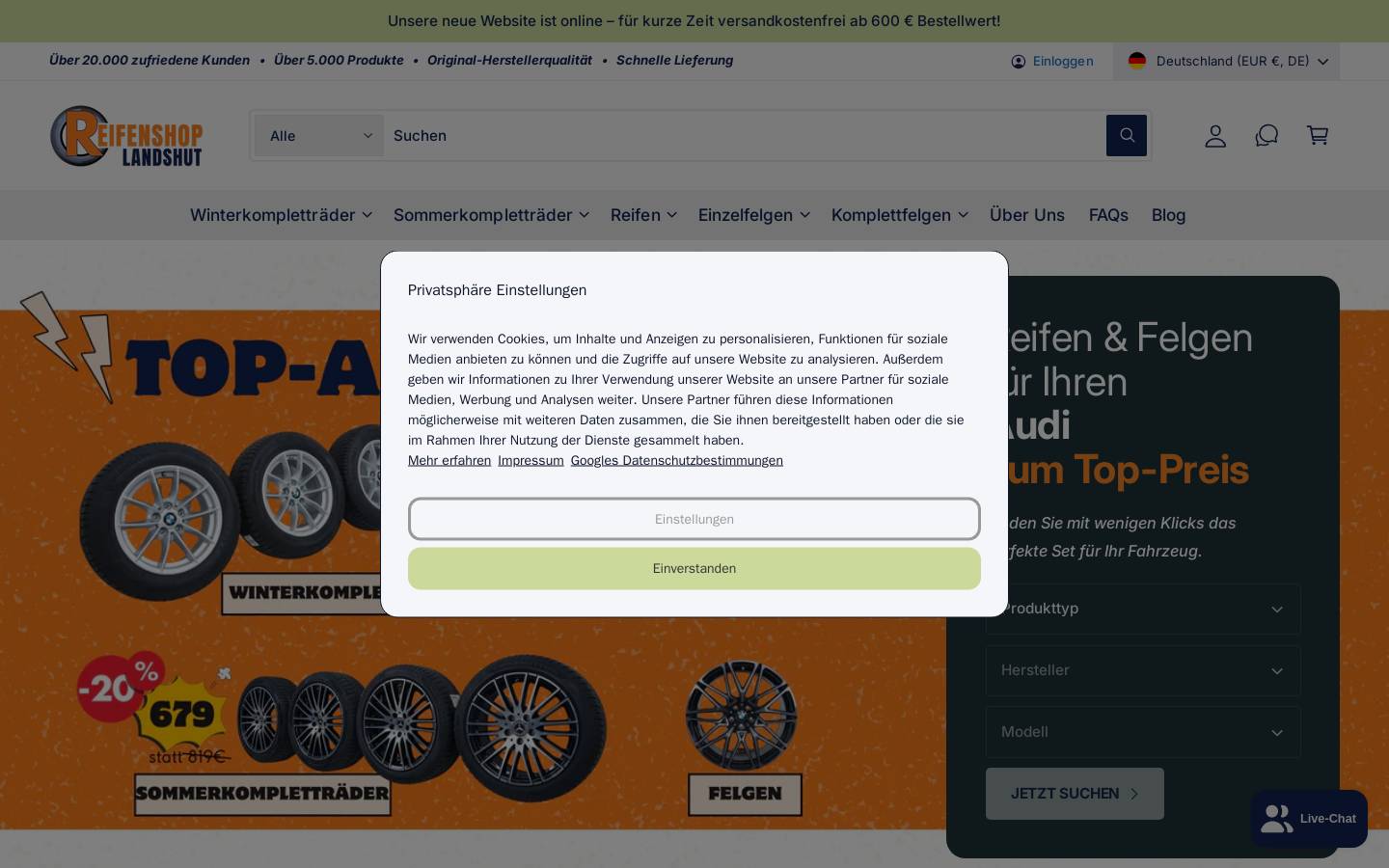The width and height of the screenshot is (1389, 868).
Task: Click the user icon beside Einloggen
Action: point(1019,62)
